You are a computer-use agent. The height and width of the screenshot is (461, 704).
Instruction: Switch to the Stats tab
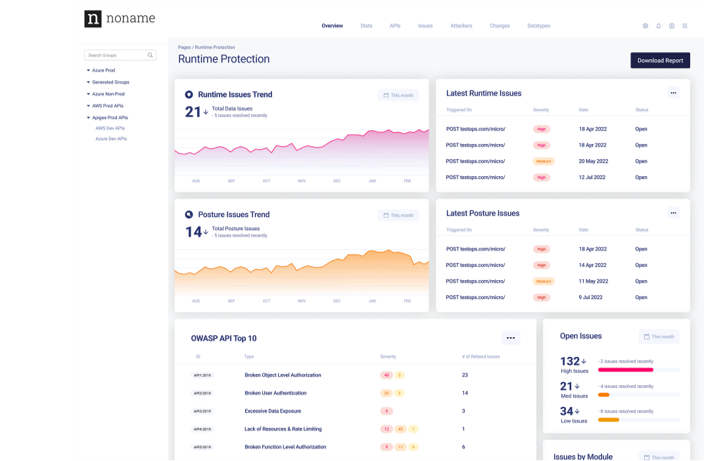366,26
